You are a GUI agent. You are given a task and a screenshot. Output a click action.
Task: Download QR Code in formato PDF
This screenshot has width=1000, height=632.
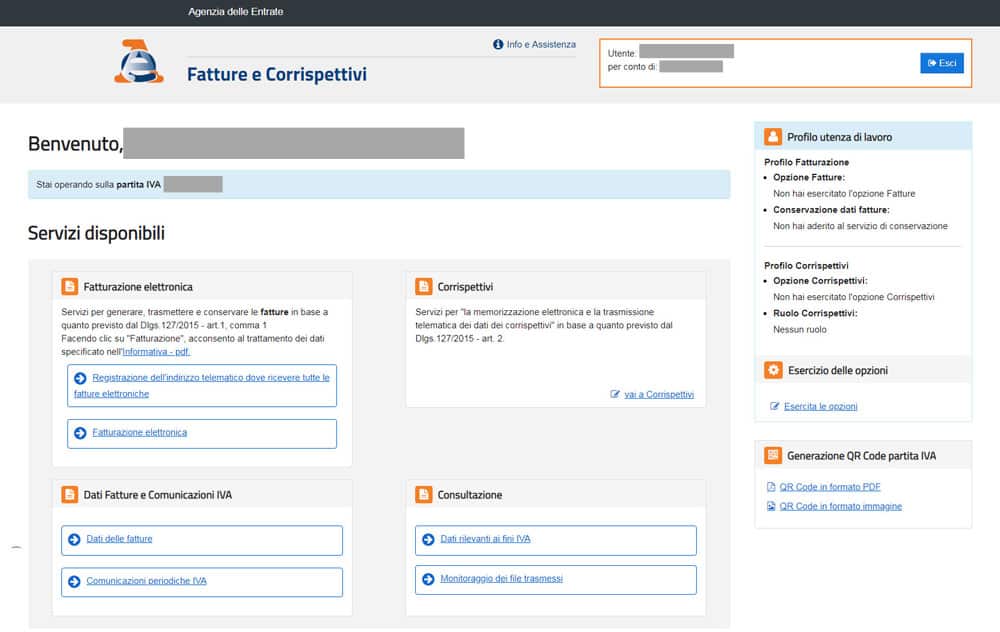pos(829,487)
